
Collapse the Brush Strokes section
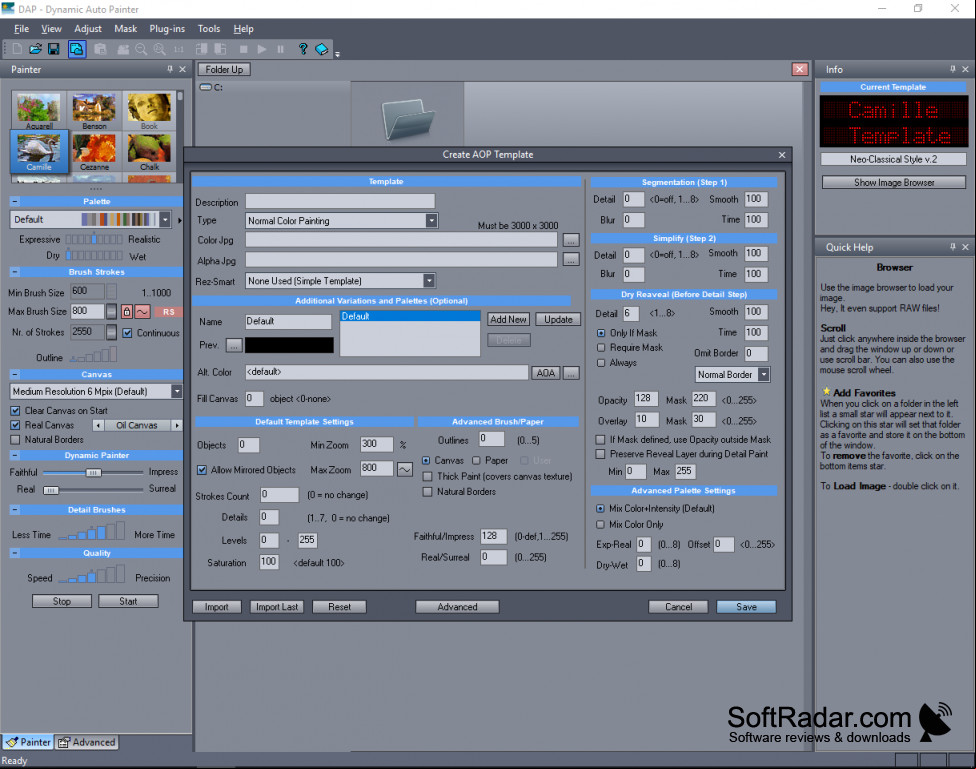point(15,272)
